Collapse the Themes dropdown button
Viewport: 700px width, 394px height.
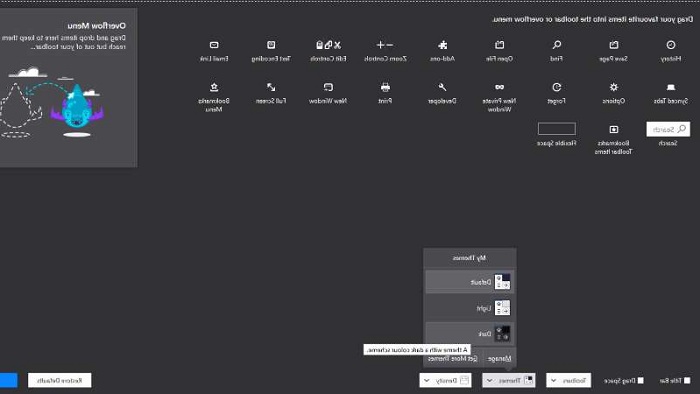(x=508, y=381)
